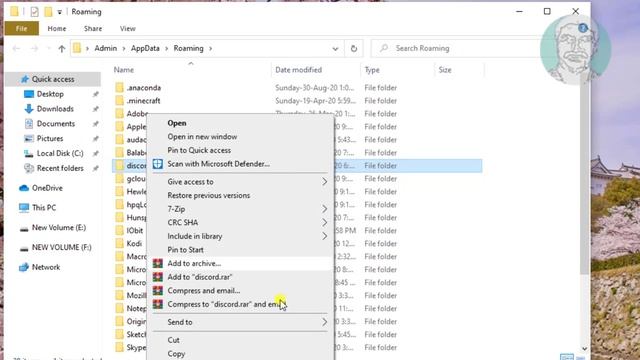Open New Volume (E:) drive
The width and height of the screenshot is (640, 360).
tap(59, 227)
